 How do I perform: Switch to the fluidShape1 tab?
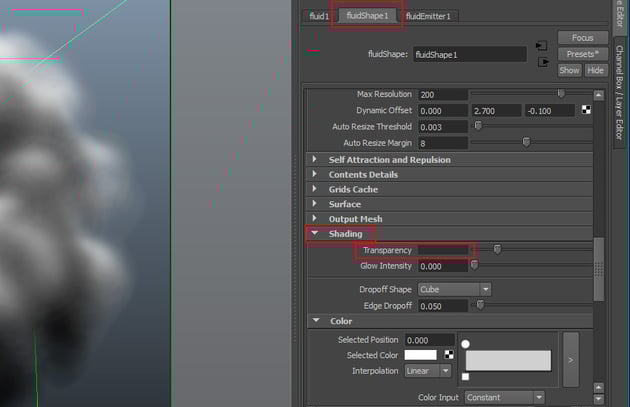pyautogui.click(x=367, y=16)
